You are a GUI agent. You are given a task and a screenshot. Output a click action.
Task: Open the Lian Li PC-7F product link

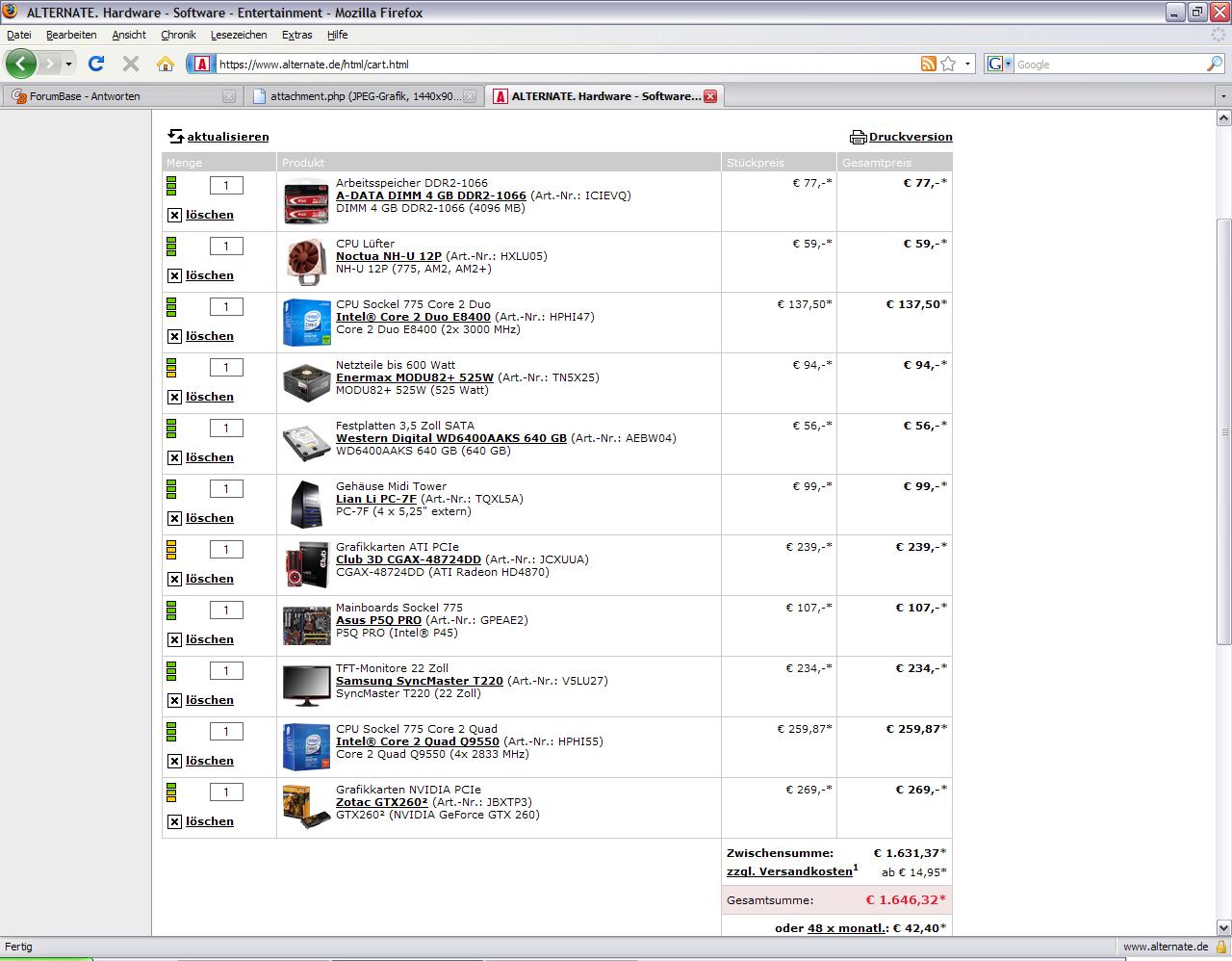(x=376, y=499)
